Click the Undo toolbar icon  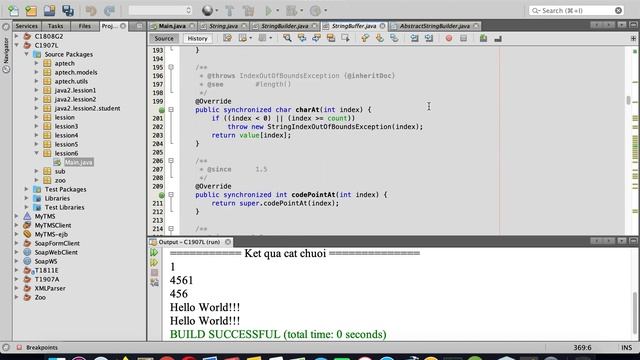pos(91,10)
